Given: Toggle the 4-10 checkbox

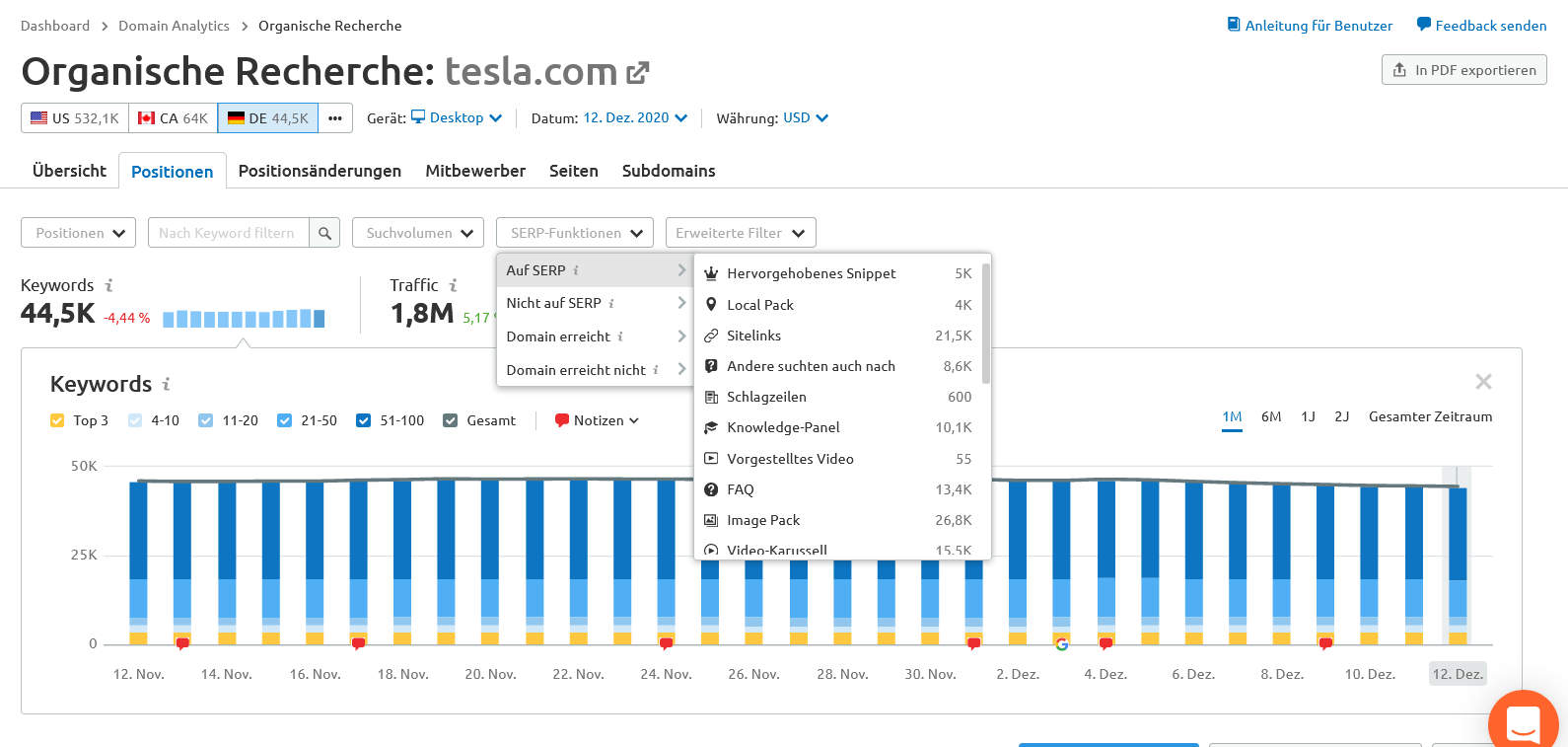Looking at the screenshot, I should point(135,420).
